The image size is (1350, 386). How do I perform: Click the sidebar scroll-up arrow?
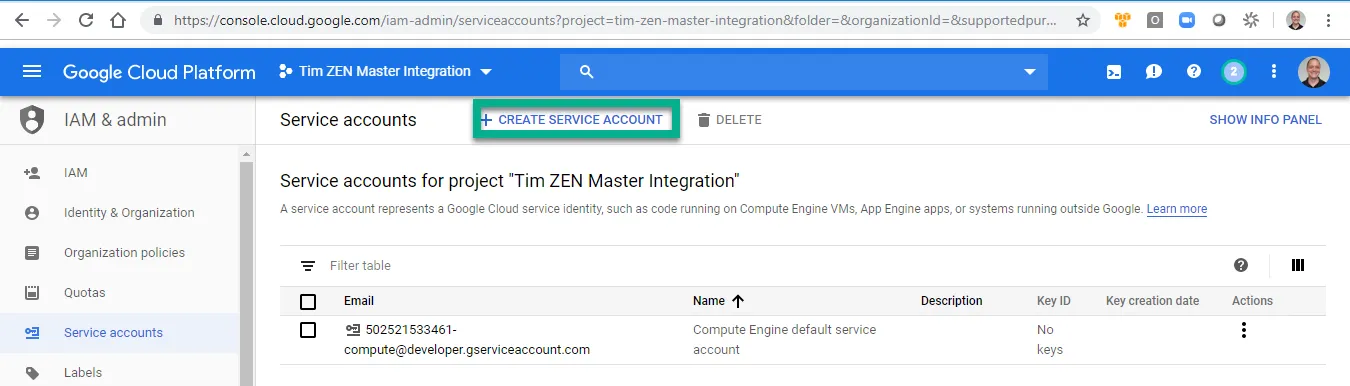coord(247,155)
